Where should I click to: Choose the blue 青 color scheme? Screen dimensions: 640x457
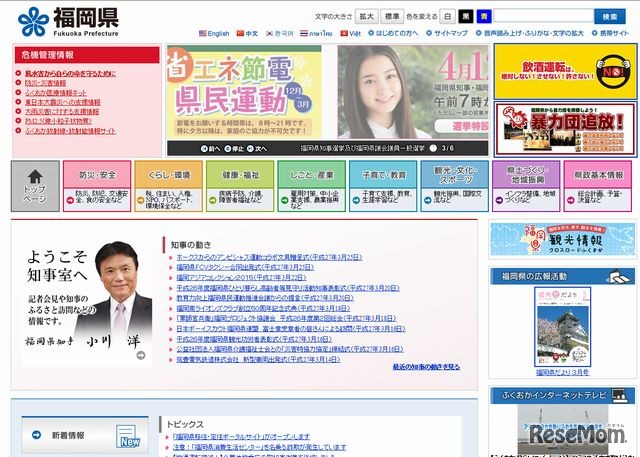(484, 16)
